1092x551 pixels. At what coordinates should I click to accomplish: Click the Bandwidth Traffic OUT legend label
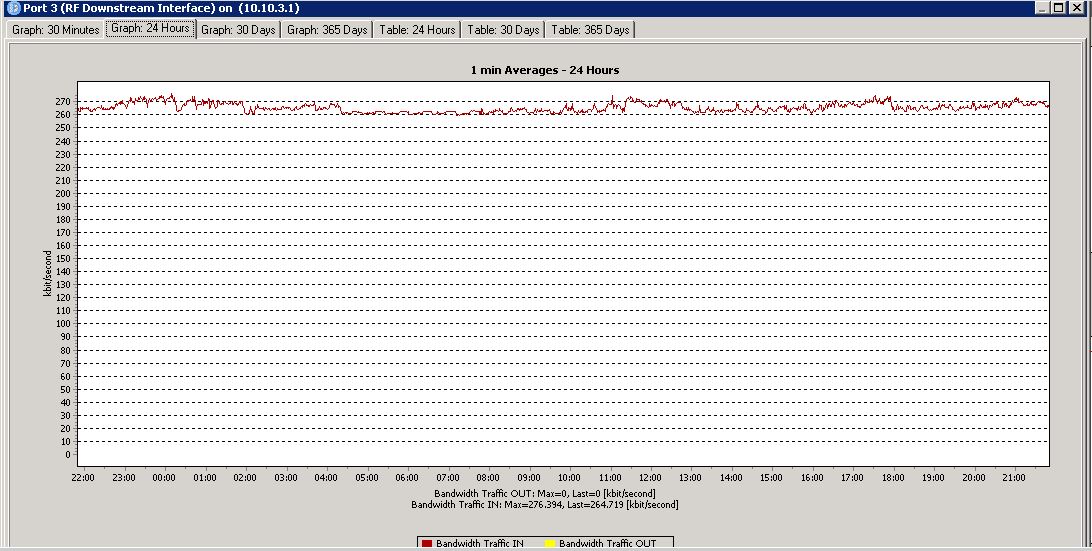pyautogui.click(x=607, y=544)
